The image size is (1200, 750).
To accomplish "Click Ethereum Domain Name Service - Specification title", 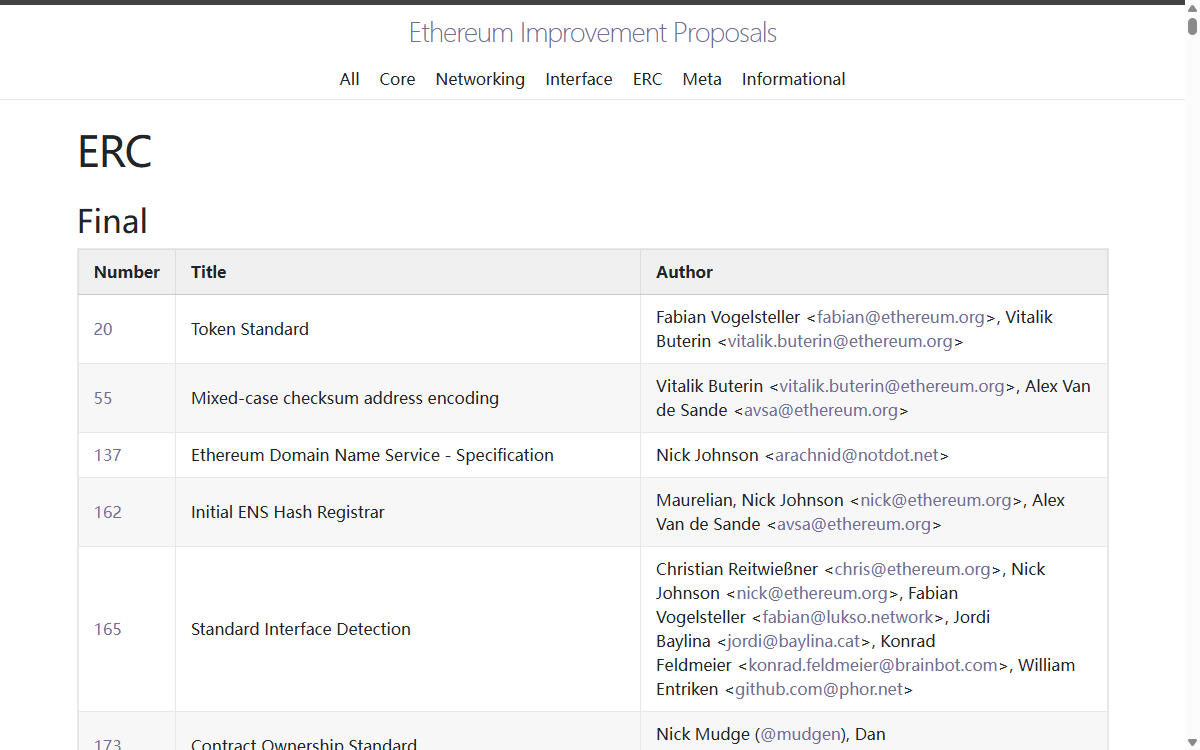I will point(372,455).
